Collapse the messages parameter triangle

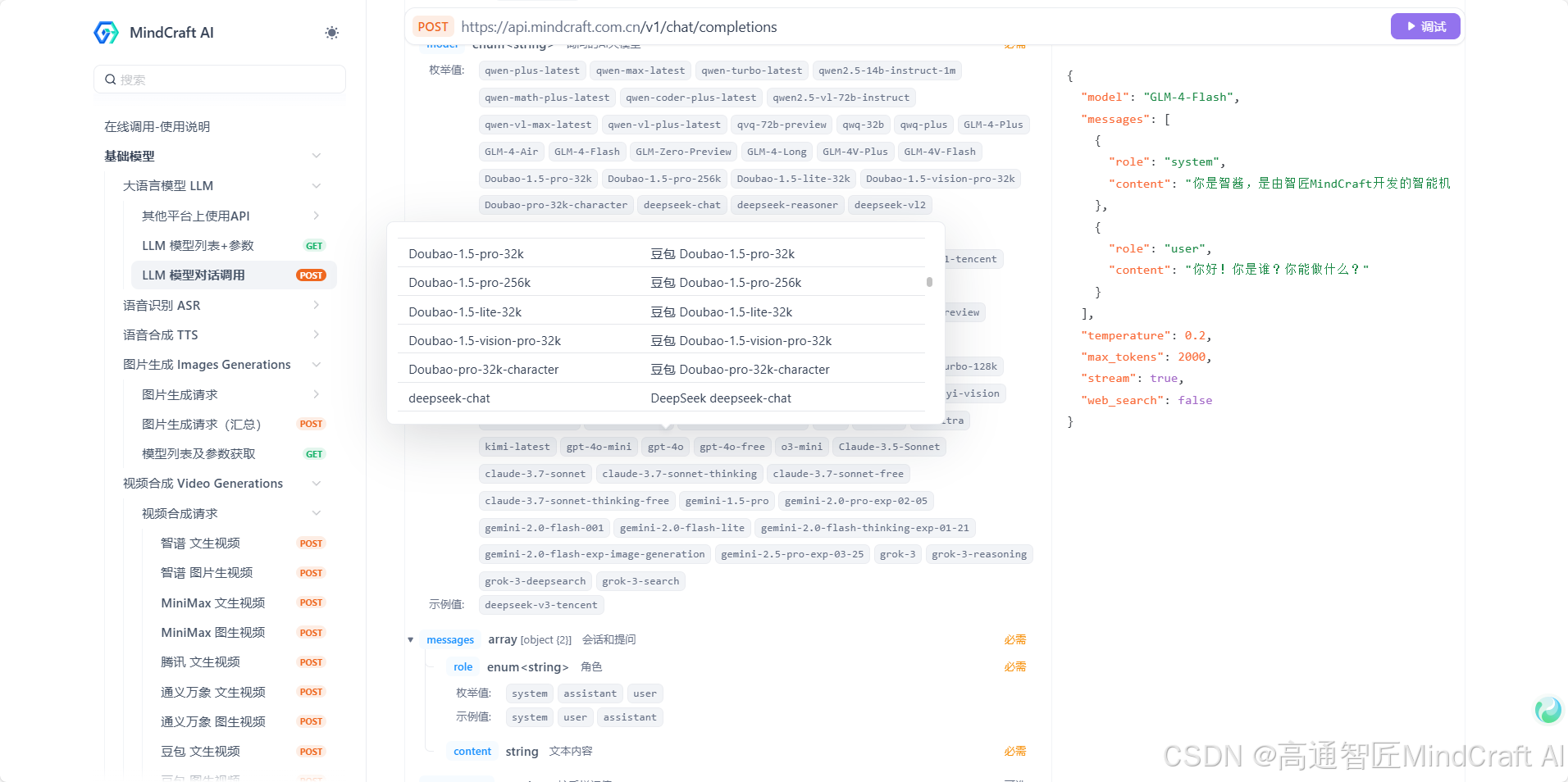411,640
